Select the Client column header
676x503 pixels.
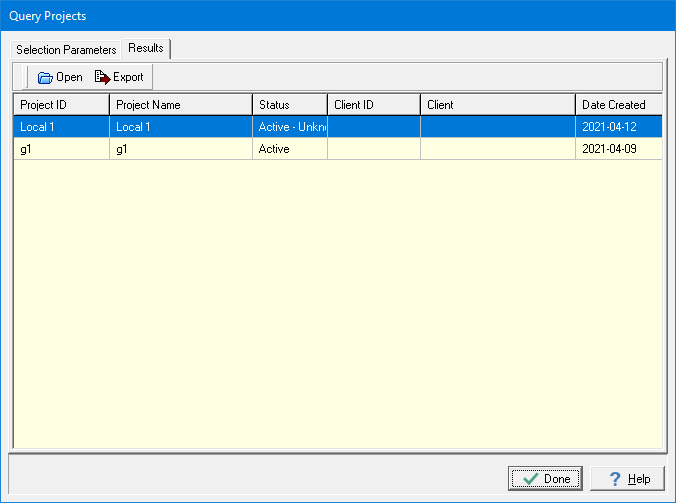point(497,105)
